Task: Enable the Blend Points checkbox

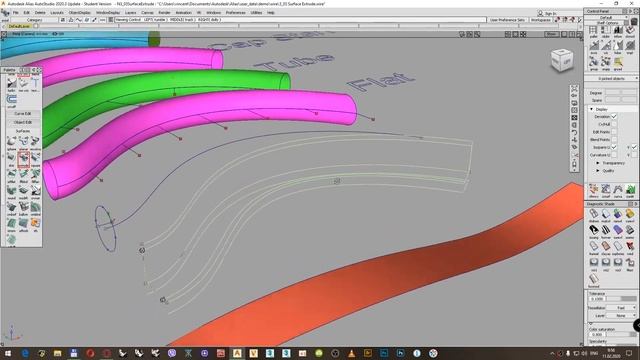Action: (613, 140)
